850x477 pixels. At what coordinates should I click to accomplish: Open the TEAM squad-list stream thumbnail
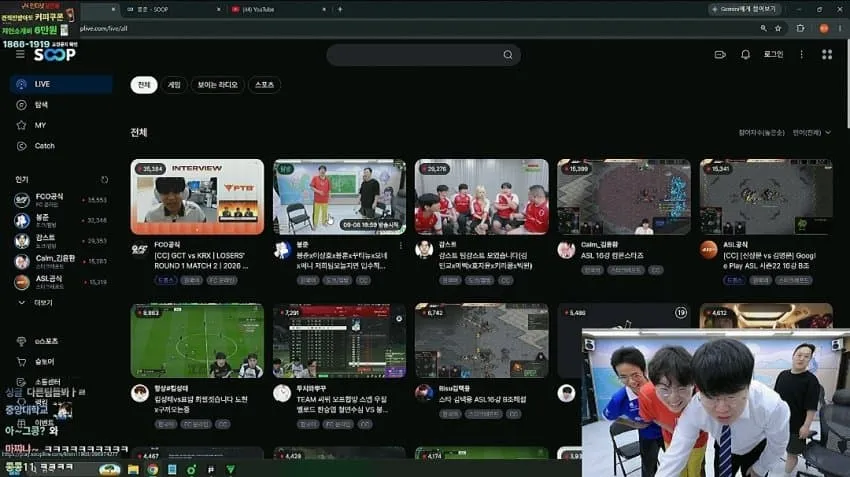[339, 340]
